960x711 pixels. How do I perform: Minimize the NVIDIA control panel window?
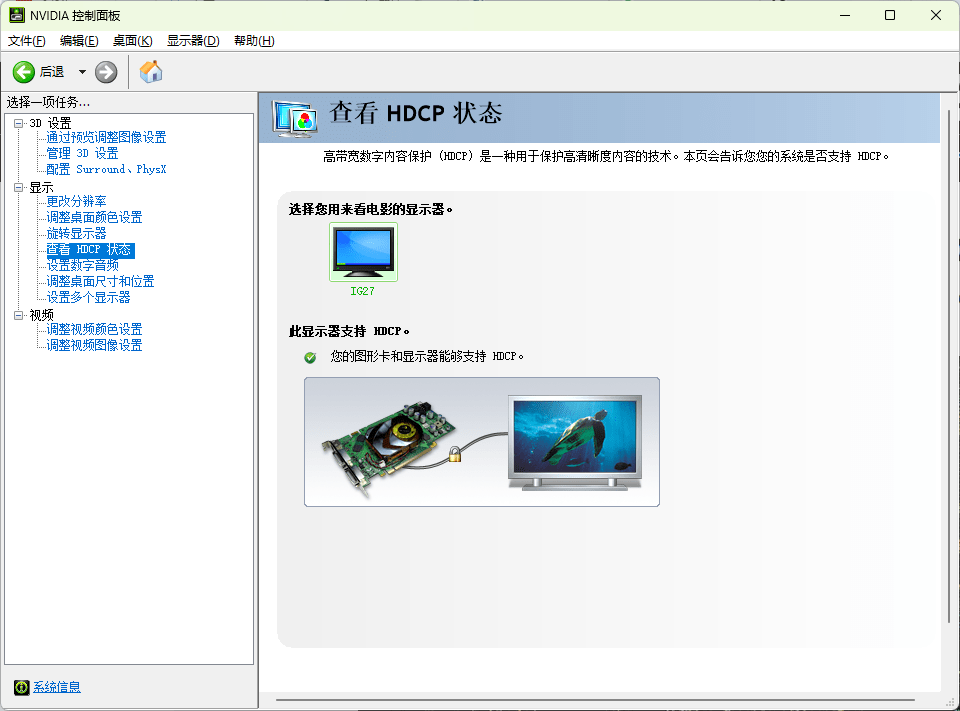pos(846,15)
